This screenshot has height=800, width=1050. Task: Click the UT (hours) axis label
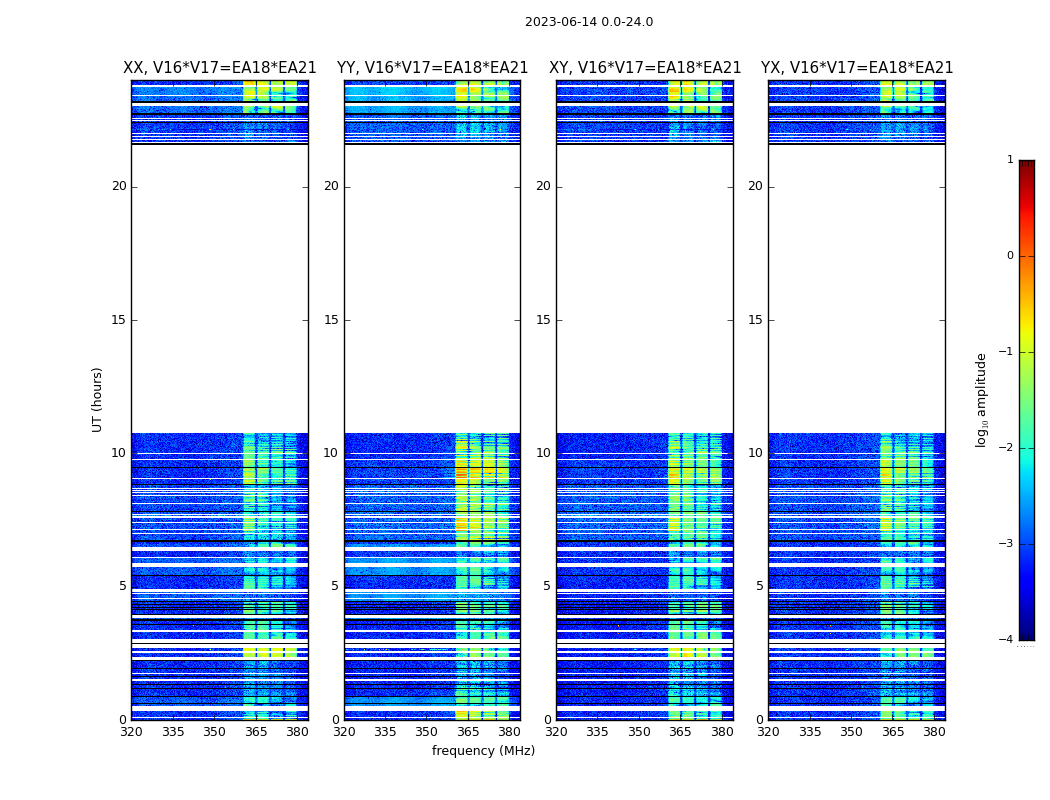pyautogui.click(x=97, y=399)
